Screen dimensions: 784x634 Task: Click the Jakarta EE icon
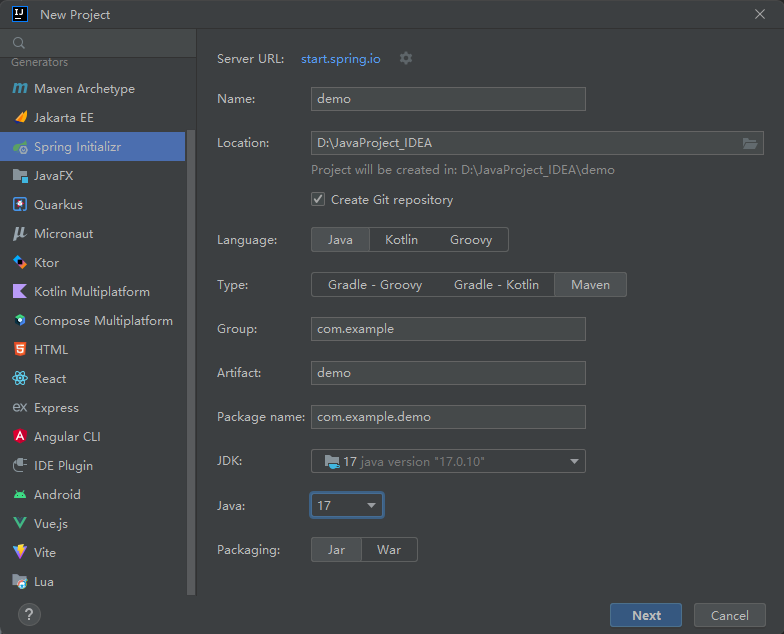20,118
